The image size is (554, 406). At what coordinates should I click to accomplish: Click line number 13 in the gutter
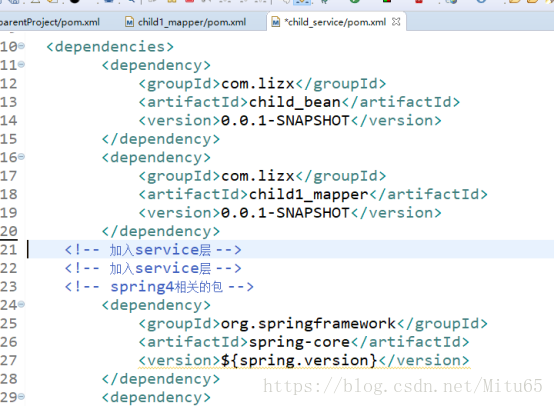(9, 102)
